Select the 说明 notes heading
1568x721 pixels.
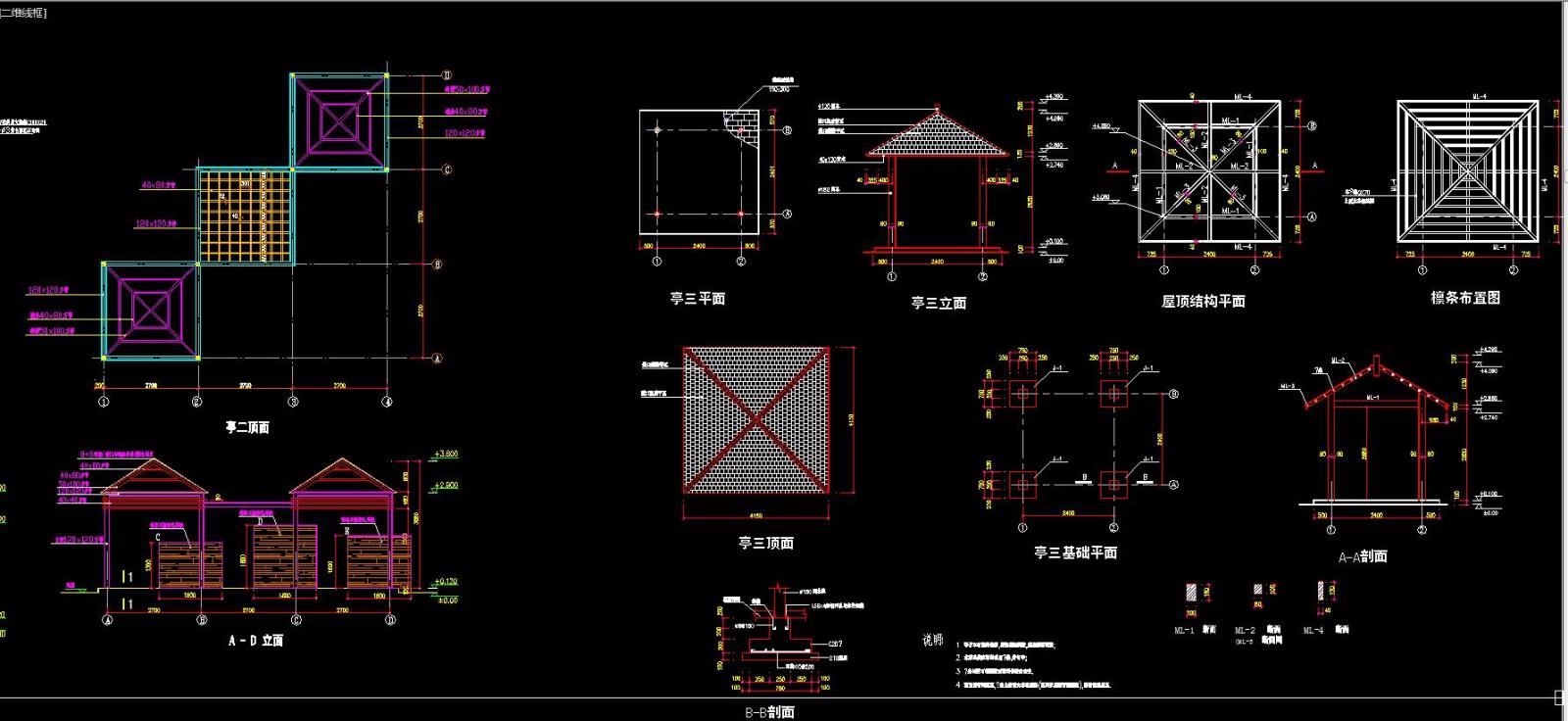coord(932,640)
